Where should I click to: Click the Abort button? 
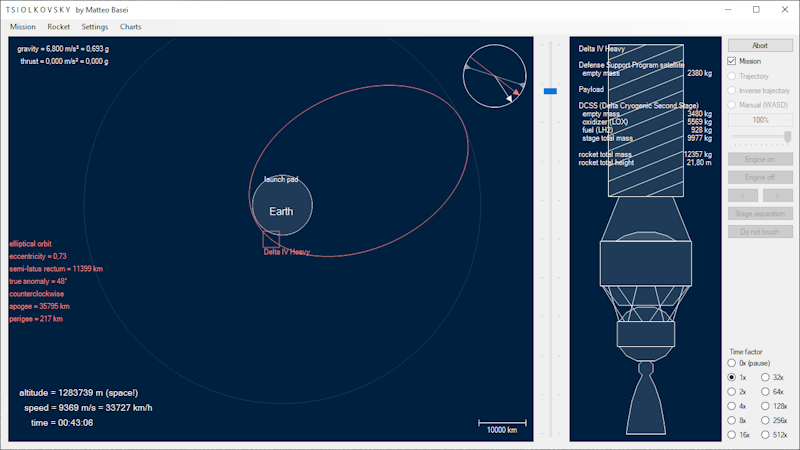(x=760, y=45)
